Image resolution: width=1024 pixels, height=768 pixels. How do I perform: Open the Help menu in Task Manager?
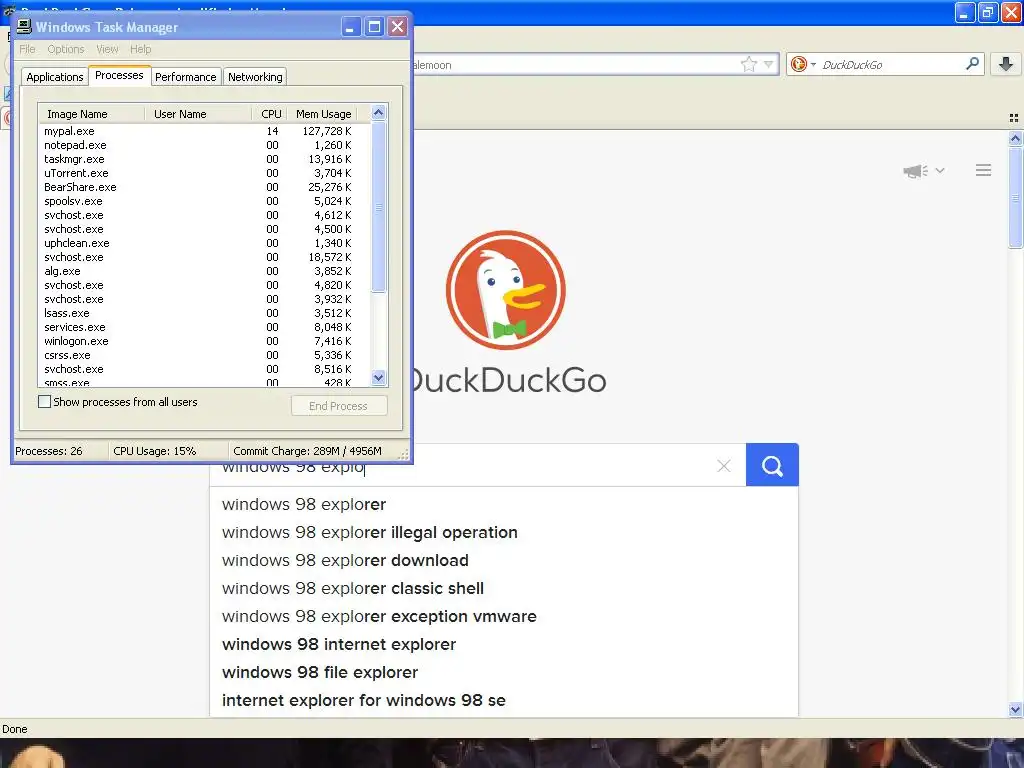pyautogui.click(x=140, y=49)
